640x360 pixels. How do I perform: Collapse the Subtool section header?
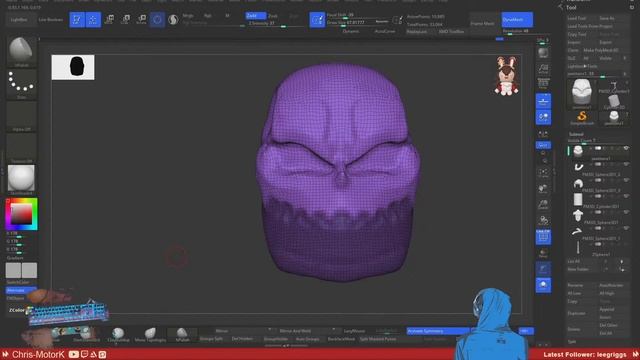(x=576, y=134)
